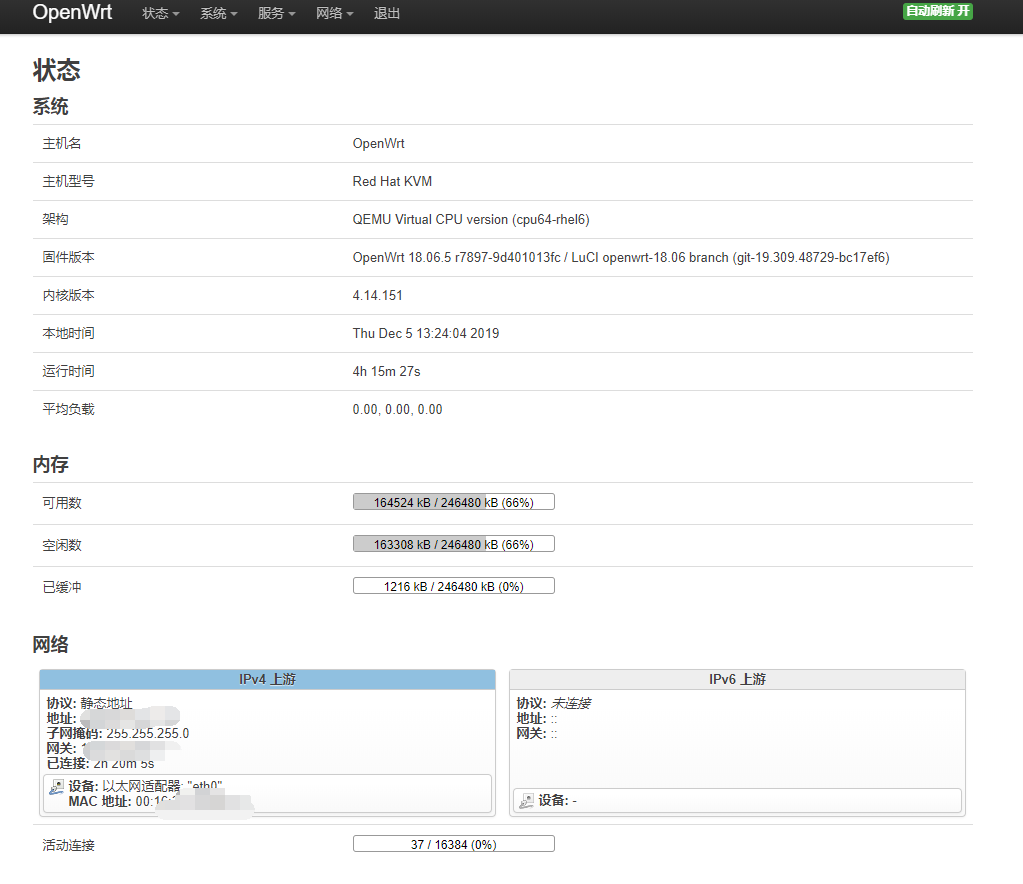Image resolution: width=1023 pixels, height=884 pixels.
Task: Click the 状态 page title heading
Action: coord(57,70)
